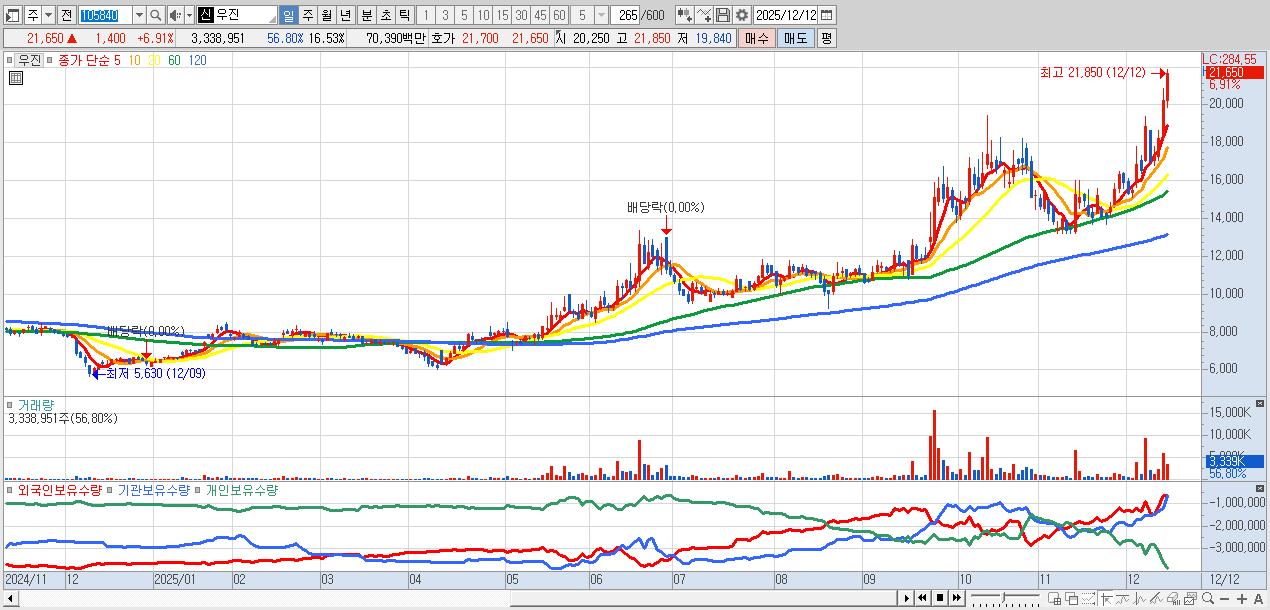The image size is (1270, 610).
Task: Click the 전 button beside stock code
Action: pyautogui.click(x=66, y=15)
